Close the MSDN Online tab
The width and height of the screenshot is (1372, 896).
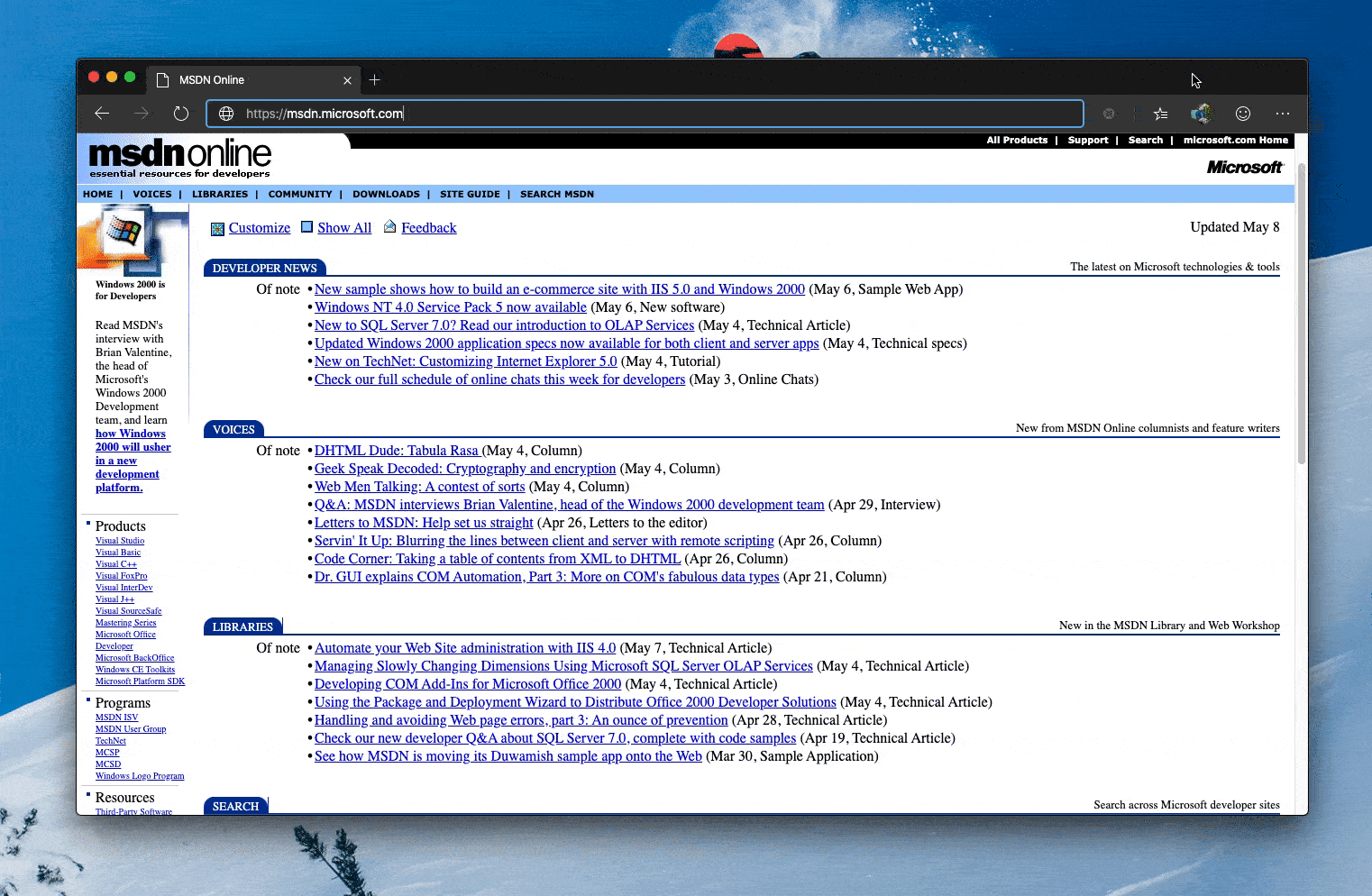tap(347, 80)
